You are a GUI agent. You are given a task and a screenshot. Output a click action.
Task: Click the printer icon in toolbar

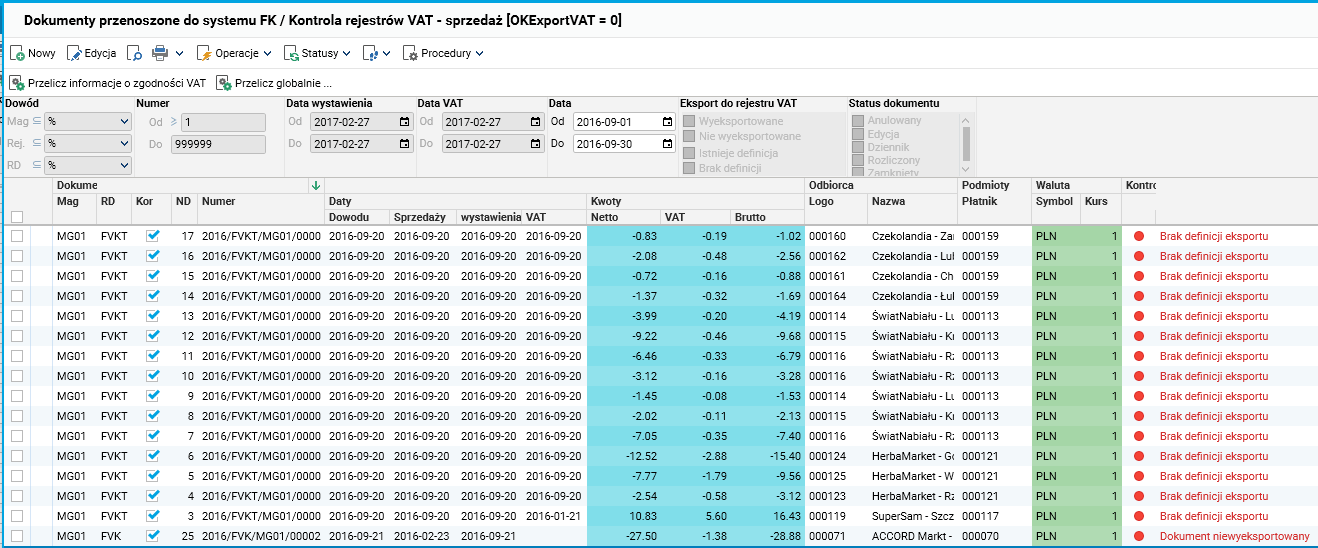[160, 53]
